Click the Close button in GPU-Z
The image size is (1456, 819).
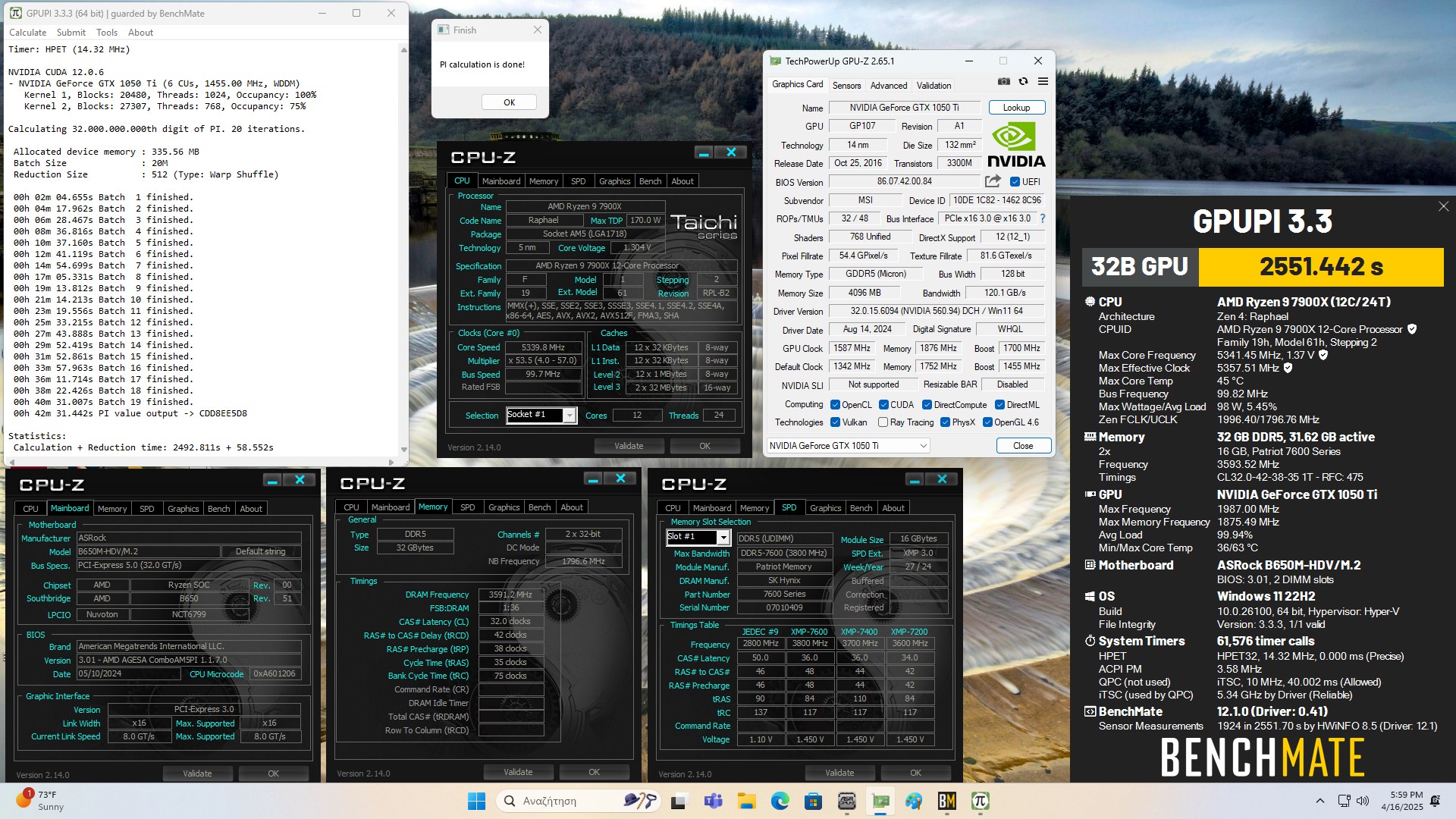pos(1023,446)
